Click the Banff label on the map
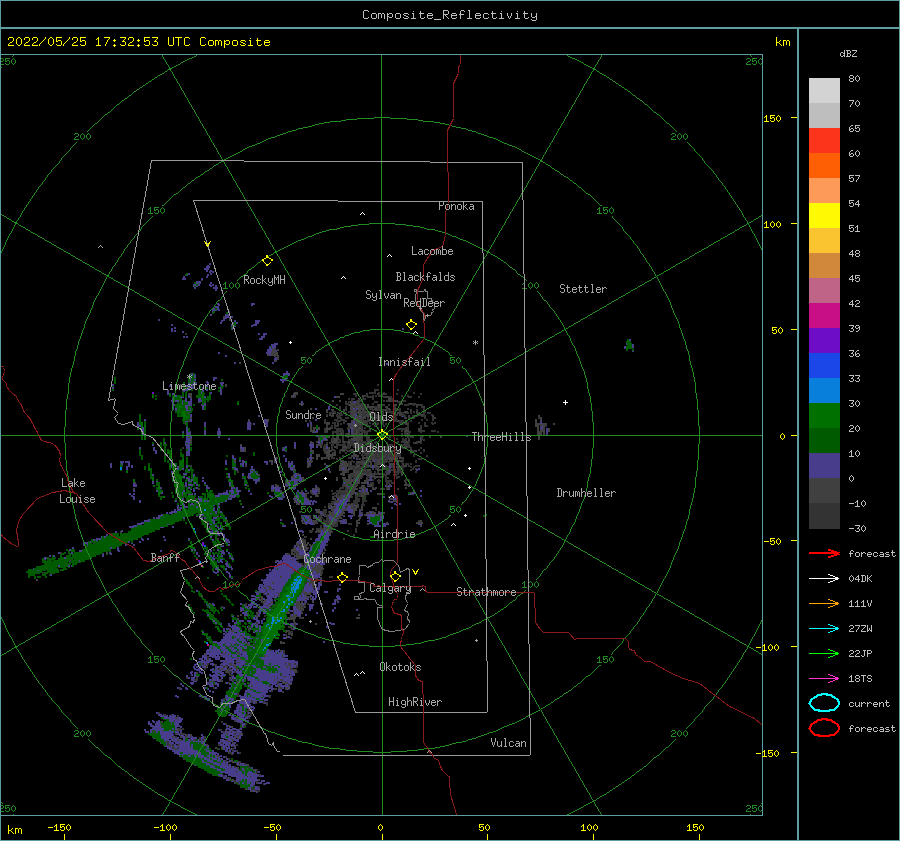The image size is (900, 841). [165, 557]
